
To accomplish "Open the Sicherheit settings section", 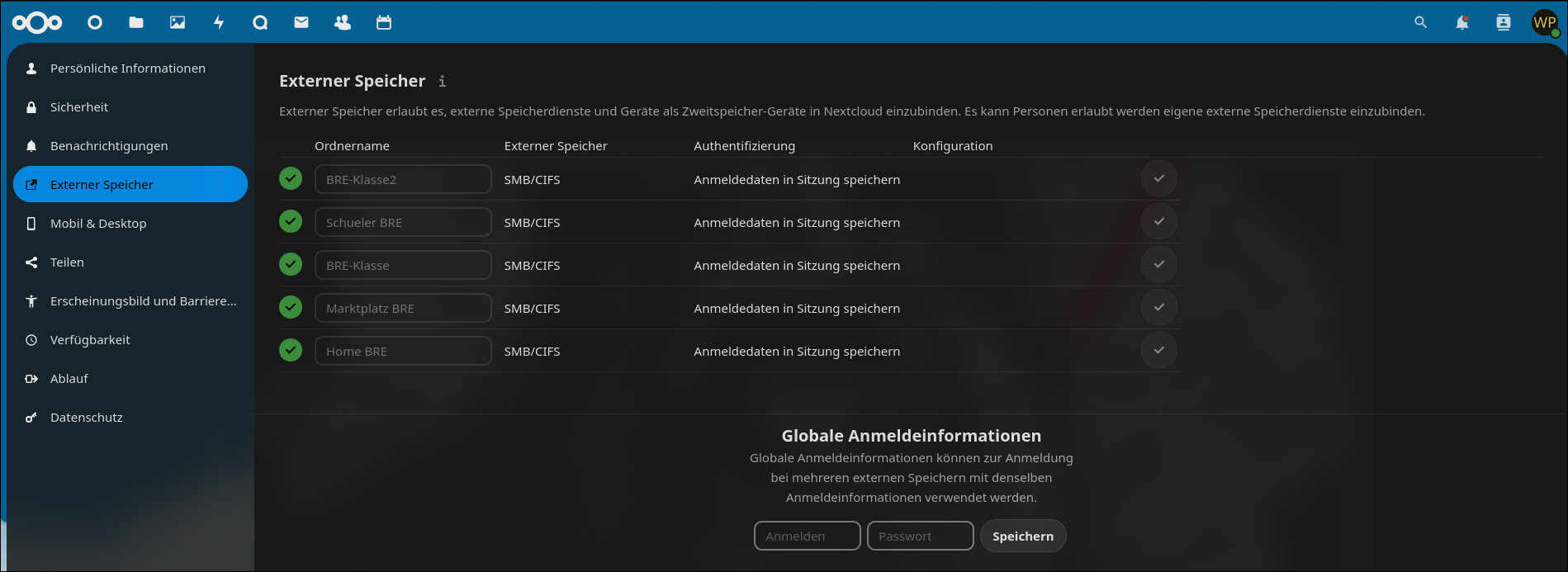I will point(79,107).
